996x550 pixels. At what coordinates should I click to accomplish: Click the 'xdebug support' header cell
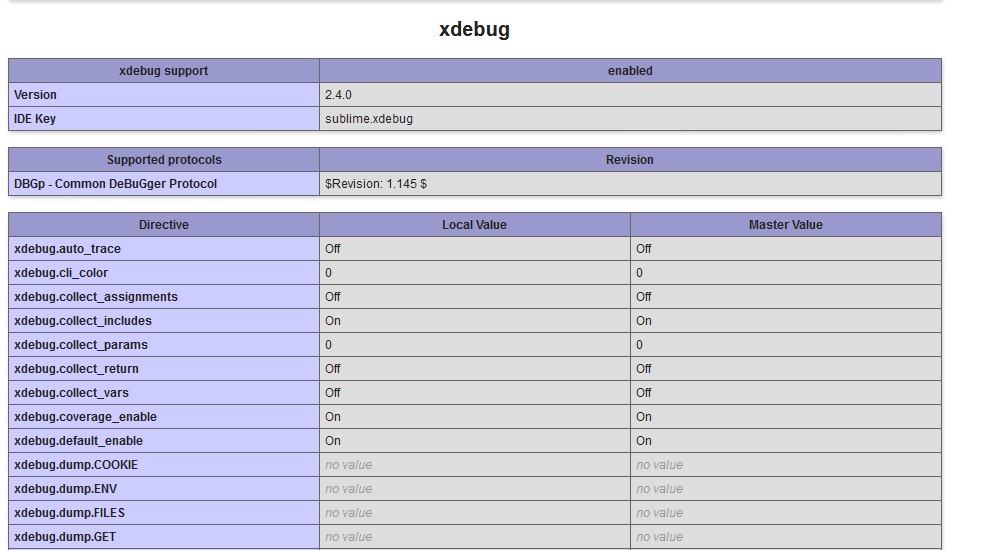(x=164, y=71)
